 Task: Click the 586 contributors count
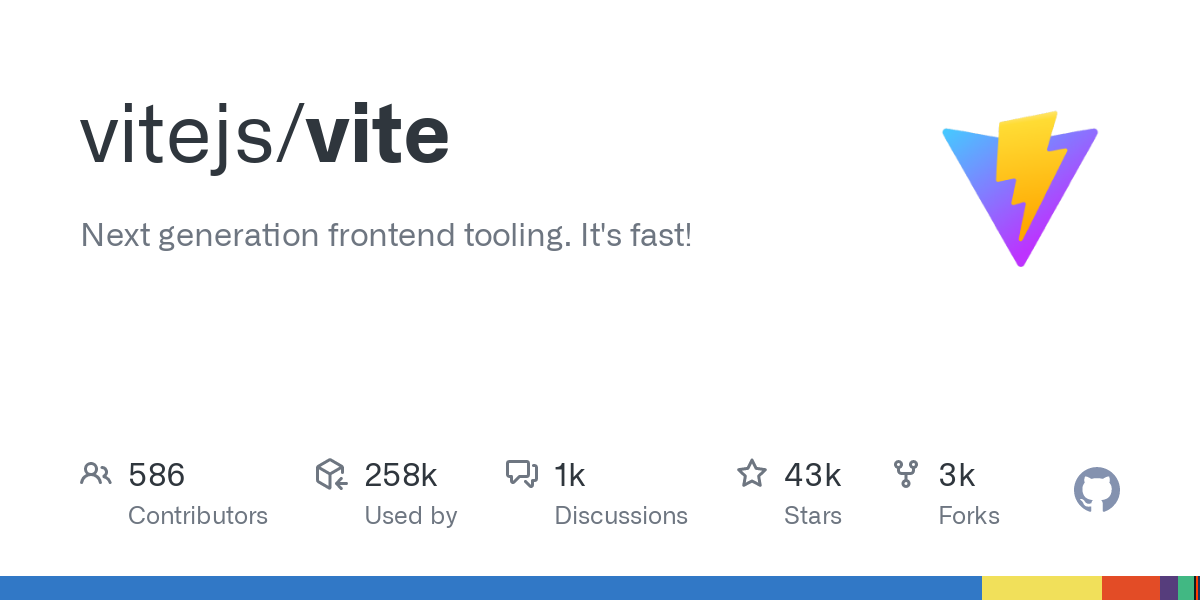157,475
